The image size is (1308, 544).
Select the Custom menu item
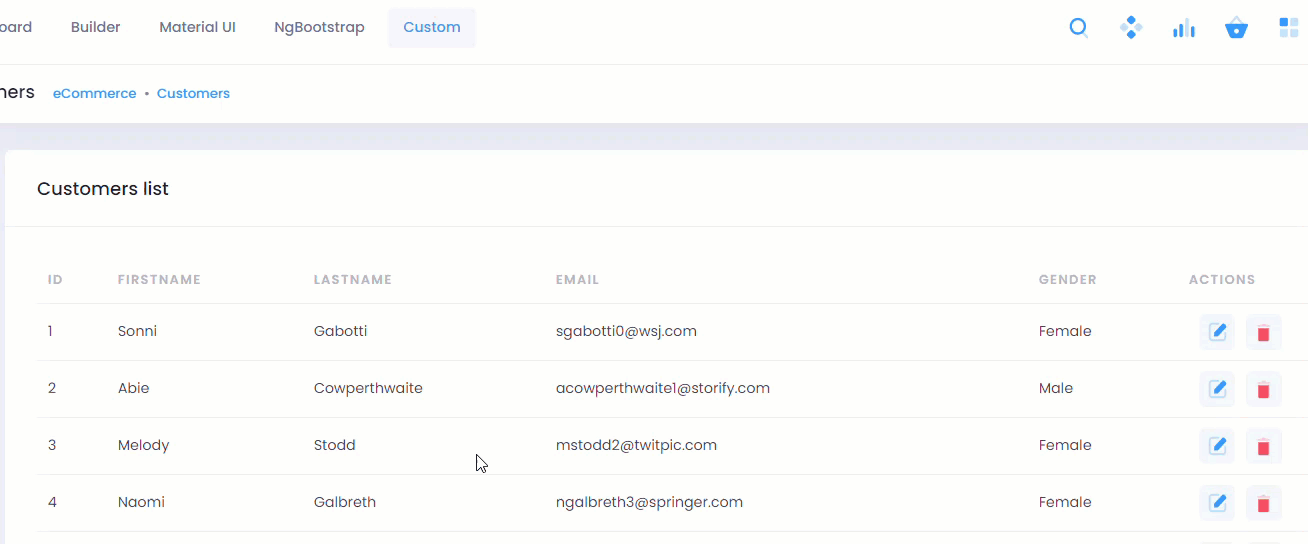point(432,27)
